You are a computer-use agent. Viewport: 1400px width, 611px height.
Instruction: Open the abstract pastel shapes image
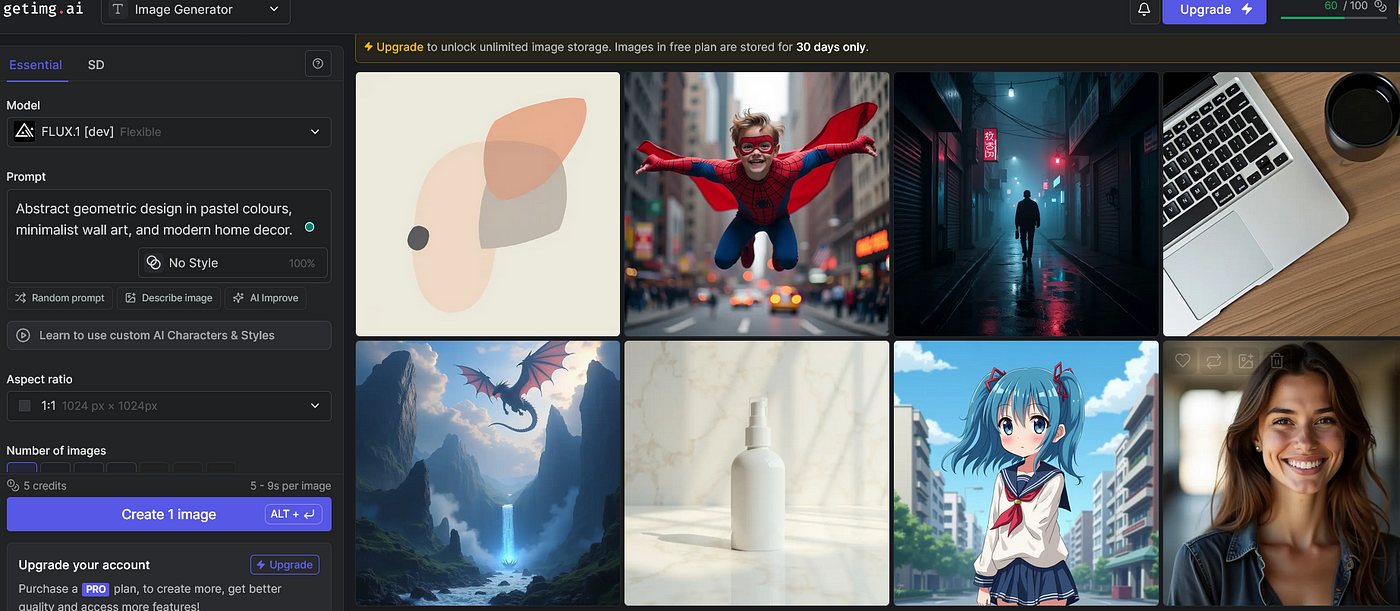point(488,204)
